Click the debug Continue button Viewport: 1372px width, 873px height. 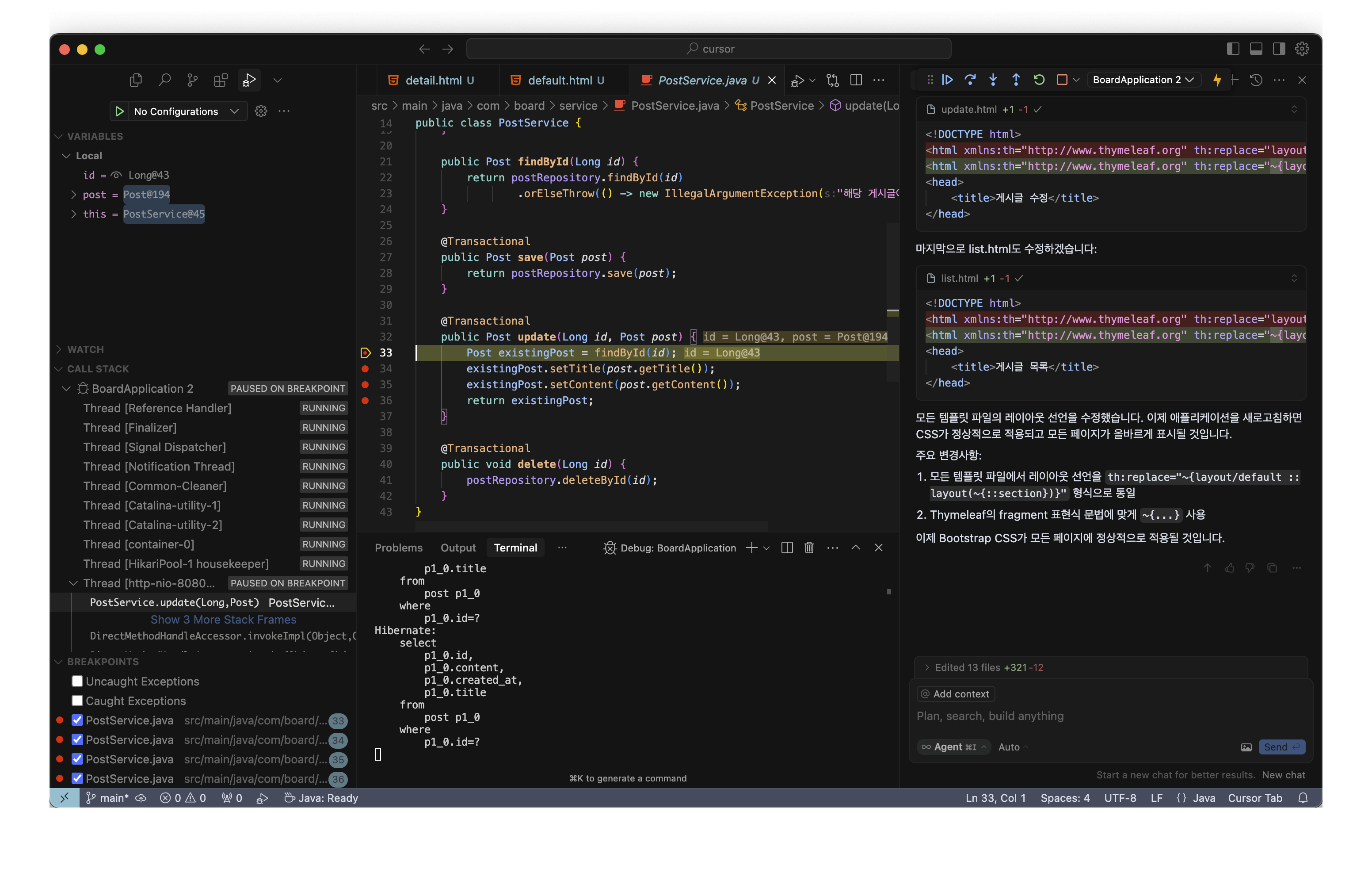coord(947,80)
